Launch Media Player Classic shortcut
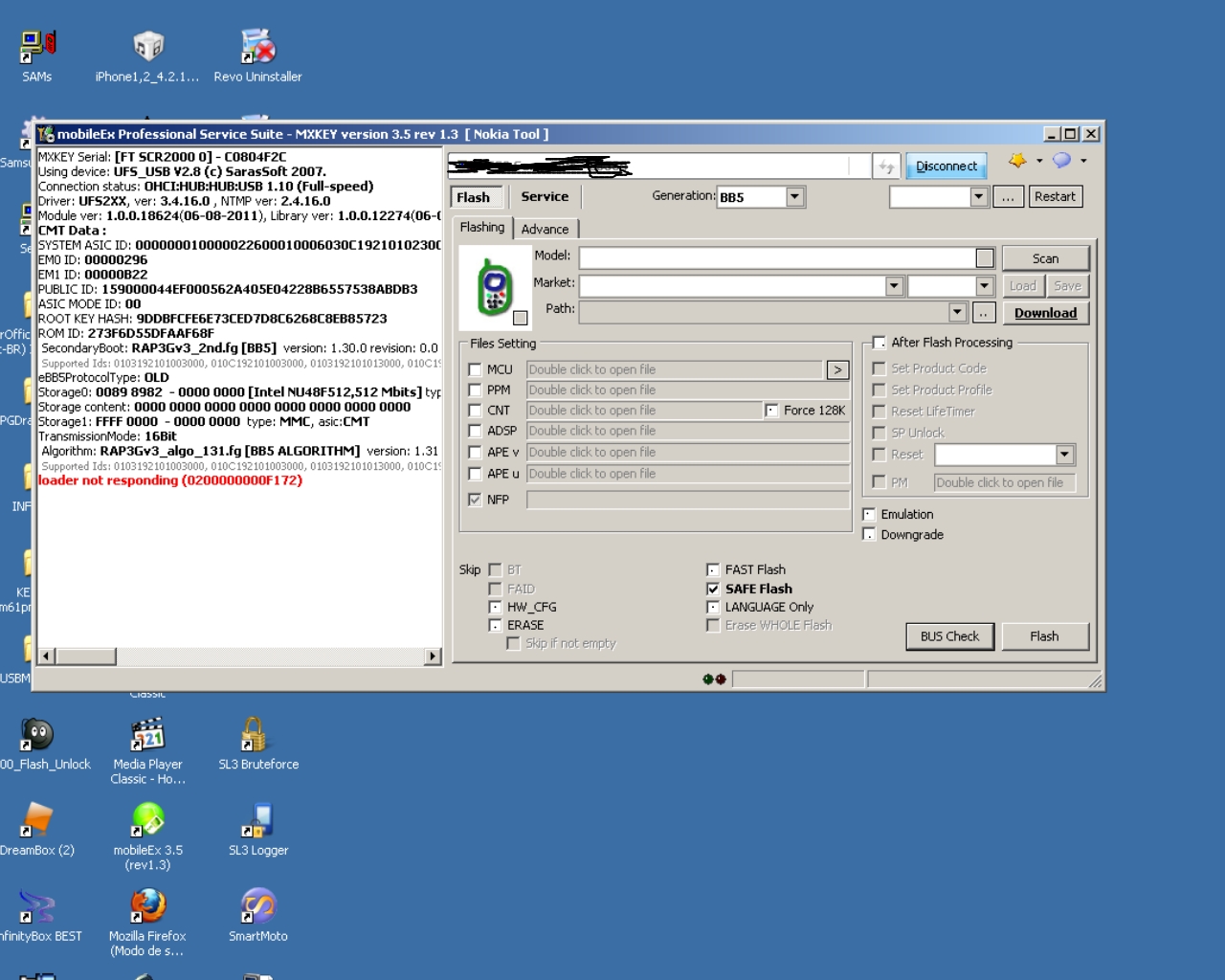Screen dimensions: 1225x980 (x=147, y=750)
